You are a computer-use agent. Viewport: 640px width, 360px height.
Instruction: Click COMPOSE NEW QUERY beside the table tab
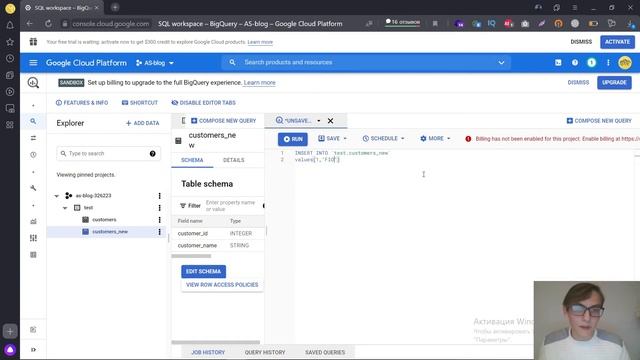tap(223, 121)
